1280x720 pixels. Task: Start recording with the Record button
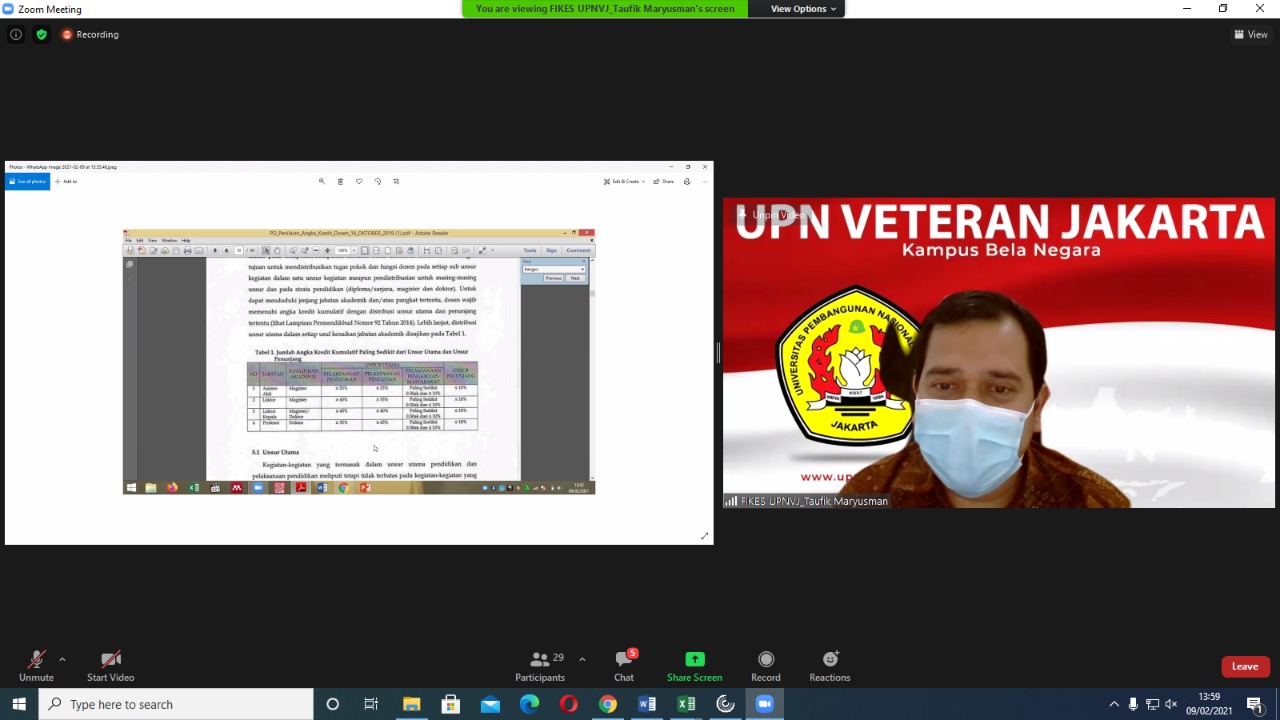[766, 666]
